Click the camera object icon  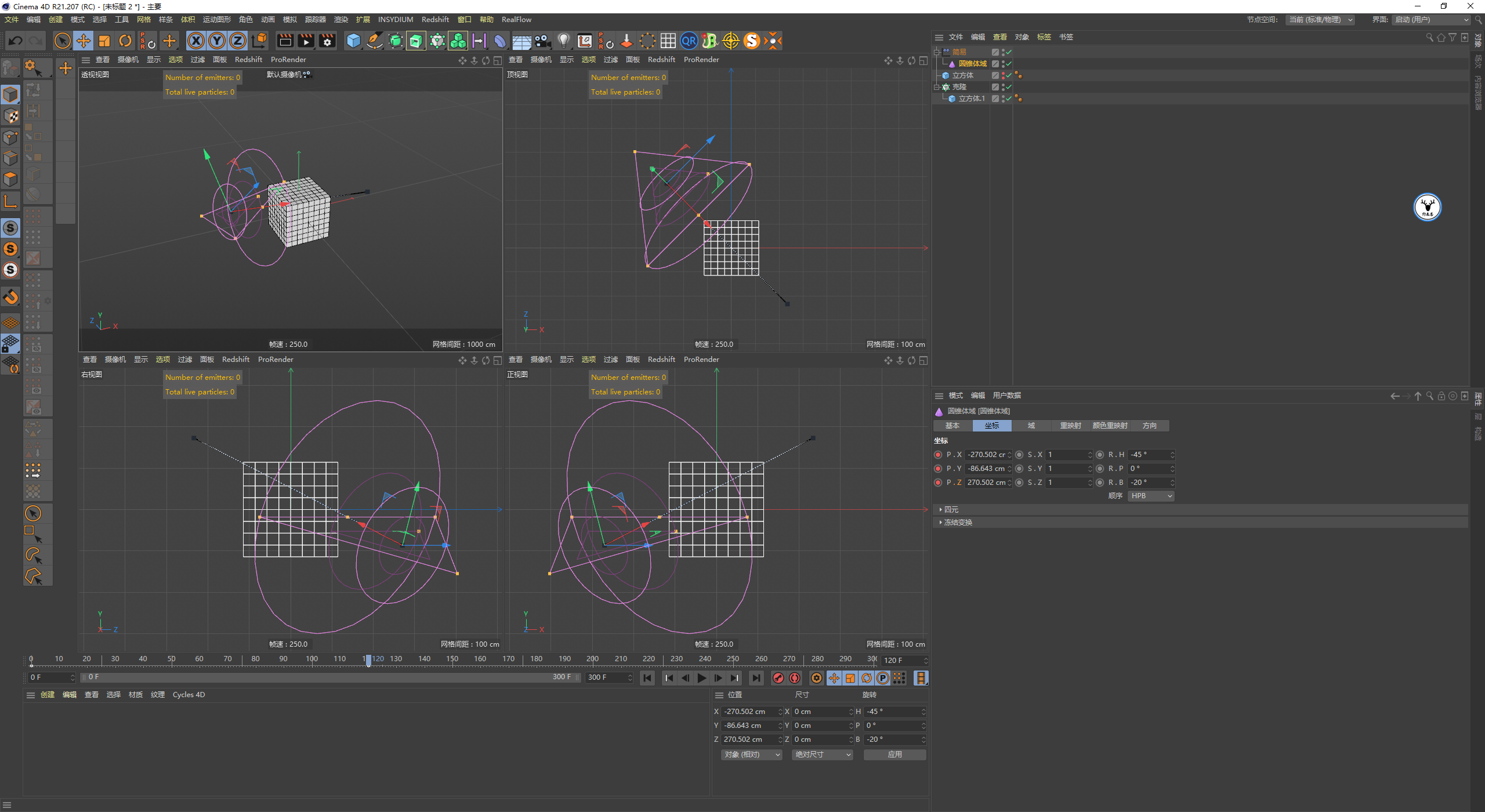[x=542, y=41]
